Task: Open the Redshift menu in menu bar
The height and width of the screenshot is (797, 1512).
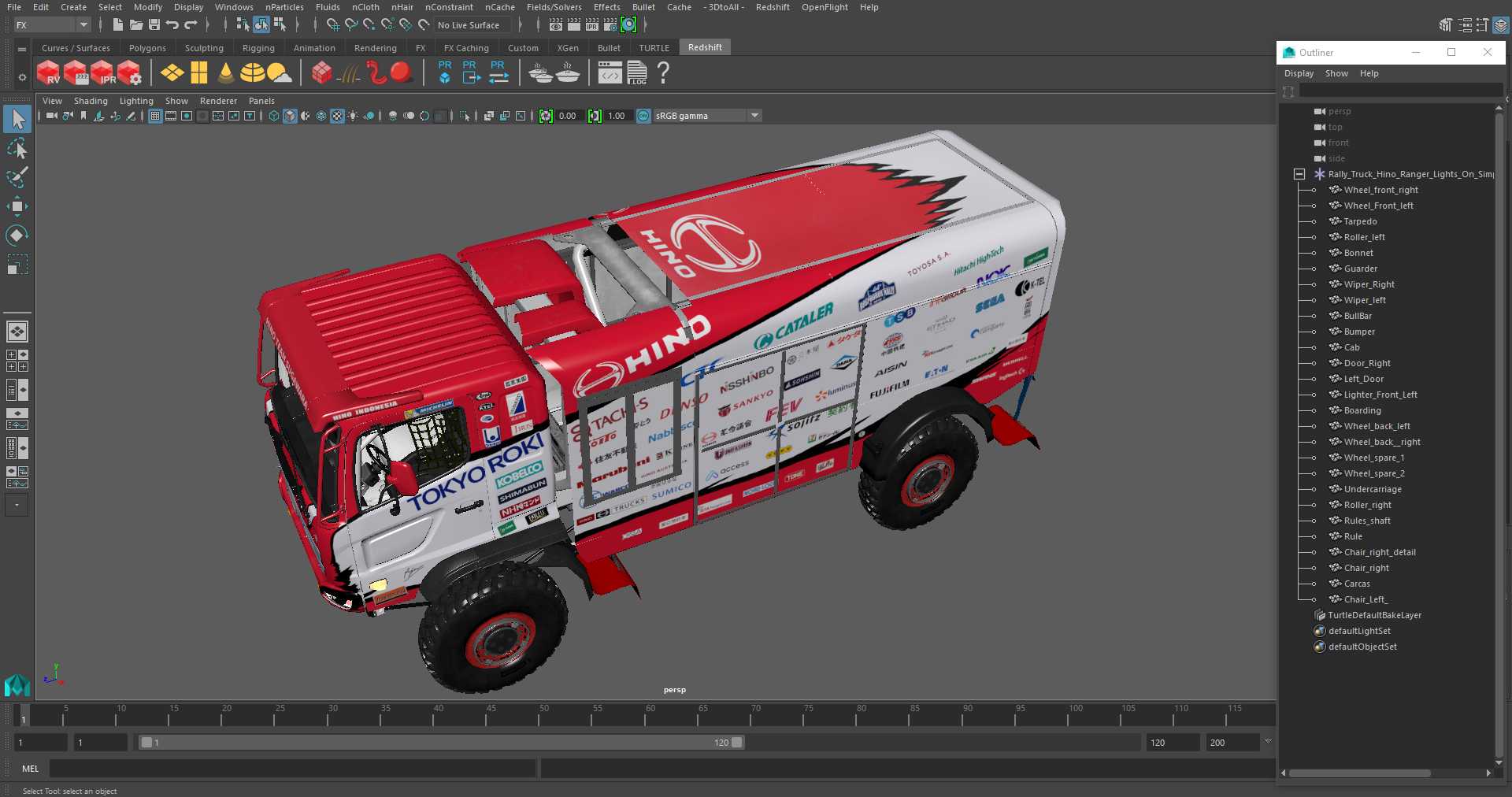Action: (773, 7)
